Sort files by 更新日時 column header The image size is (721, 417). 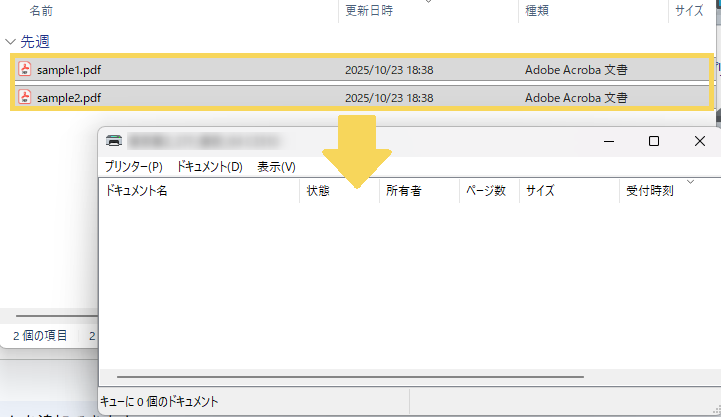coord(369,11)
